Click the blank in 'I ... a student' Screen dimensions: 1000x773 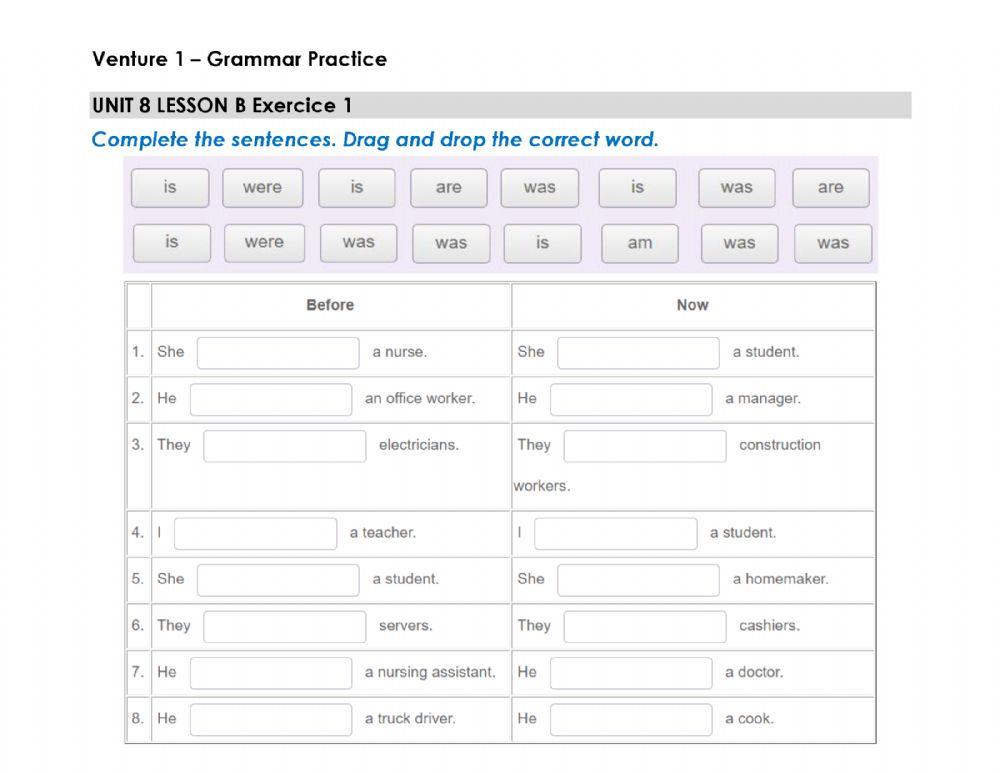[x=615, y=533]
